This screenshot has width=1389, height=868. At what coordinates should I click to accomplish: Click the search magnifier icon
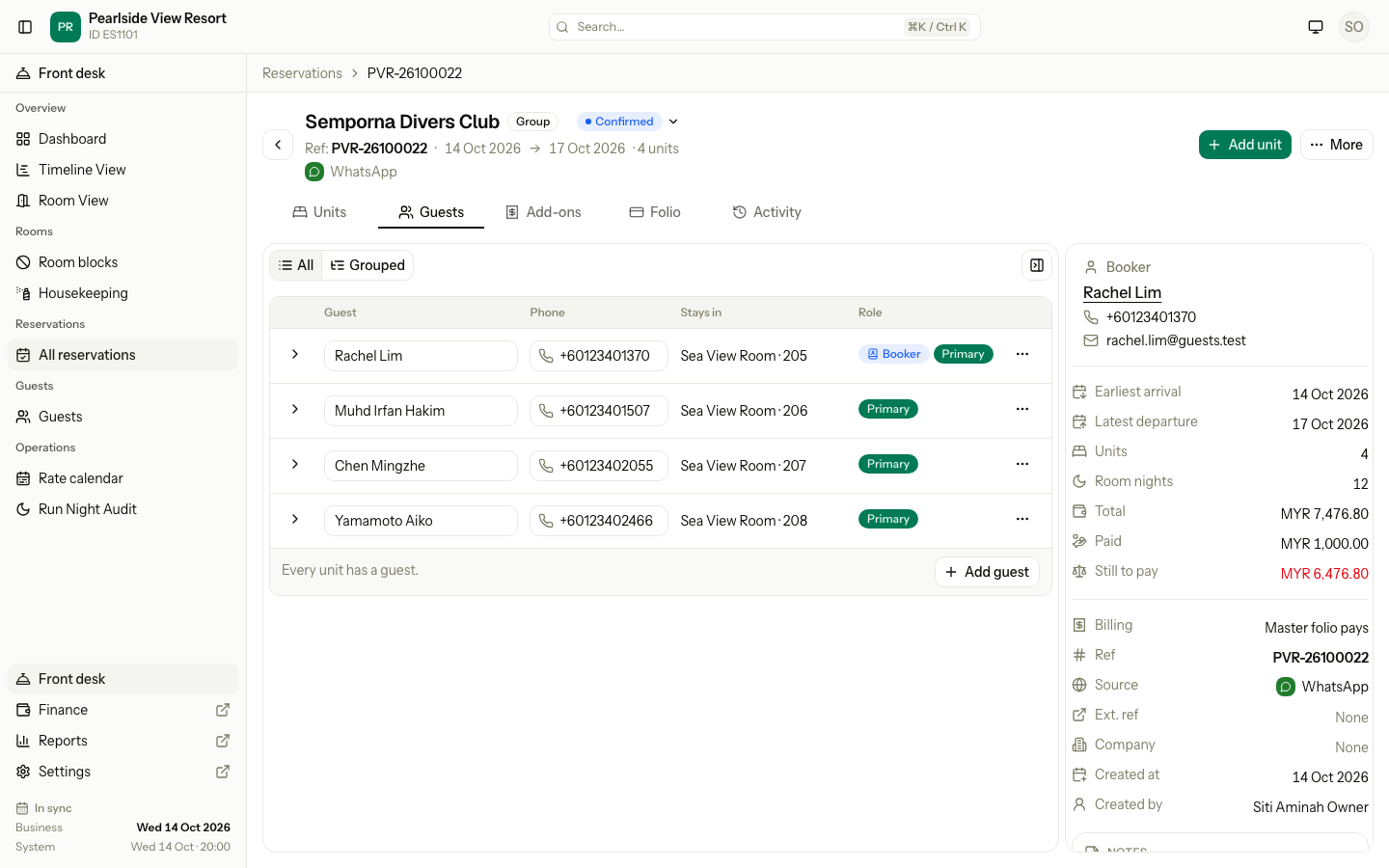pyautogui.click(x=562, y=27)
